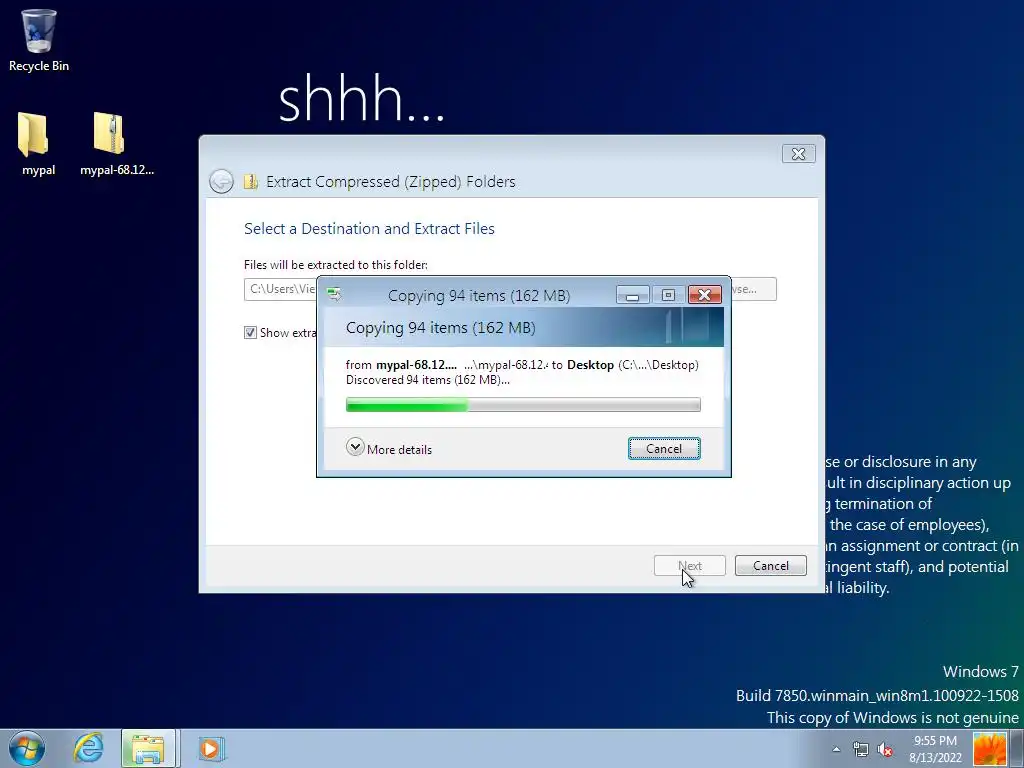Click the Desktop destination link in copy dialog
The image size is (1024, 768).
point(590,365)
